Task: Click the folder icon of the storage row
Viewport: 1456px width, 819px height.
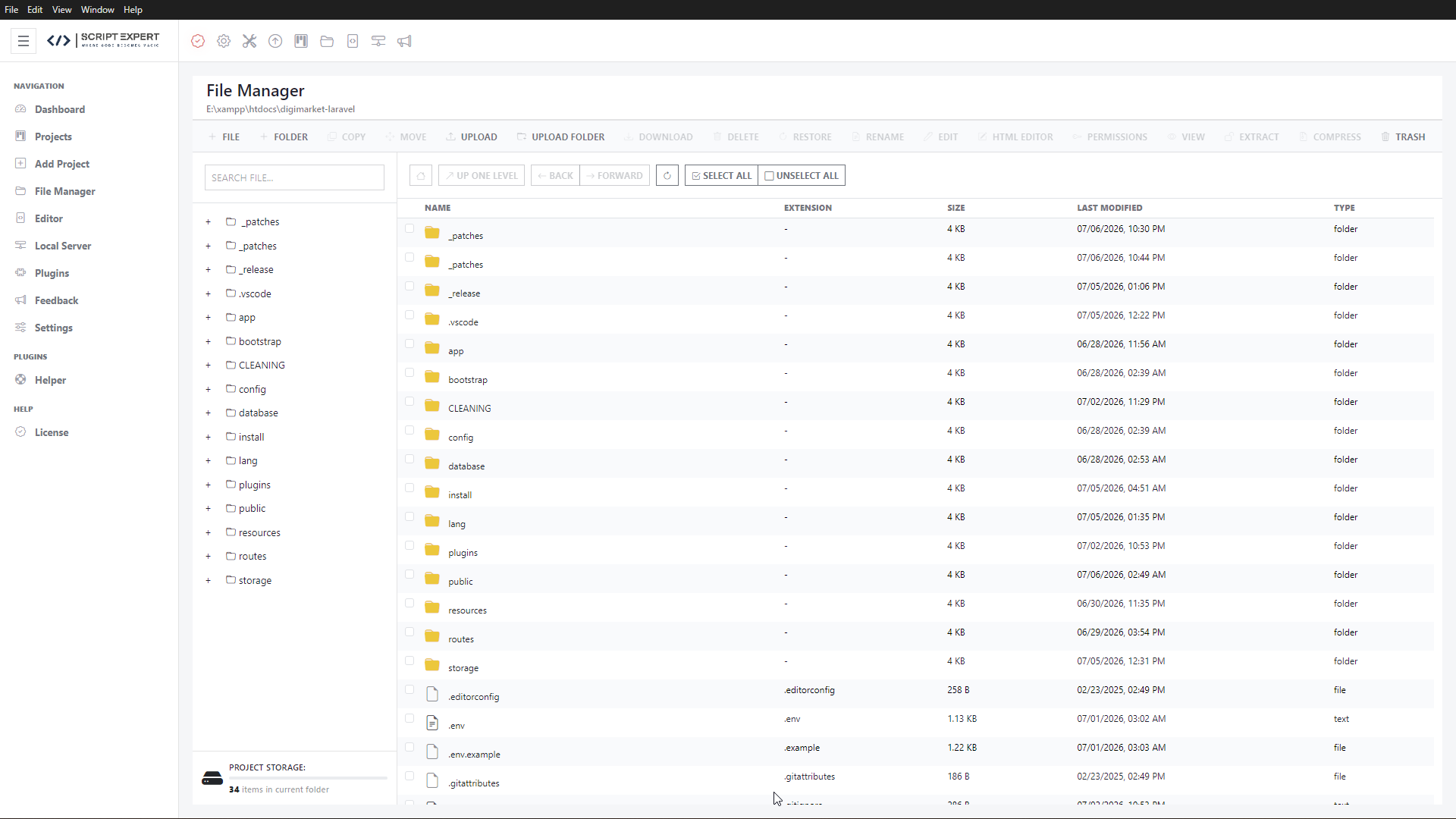Action: coord(432,664)
